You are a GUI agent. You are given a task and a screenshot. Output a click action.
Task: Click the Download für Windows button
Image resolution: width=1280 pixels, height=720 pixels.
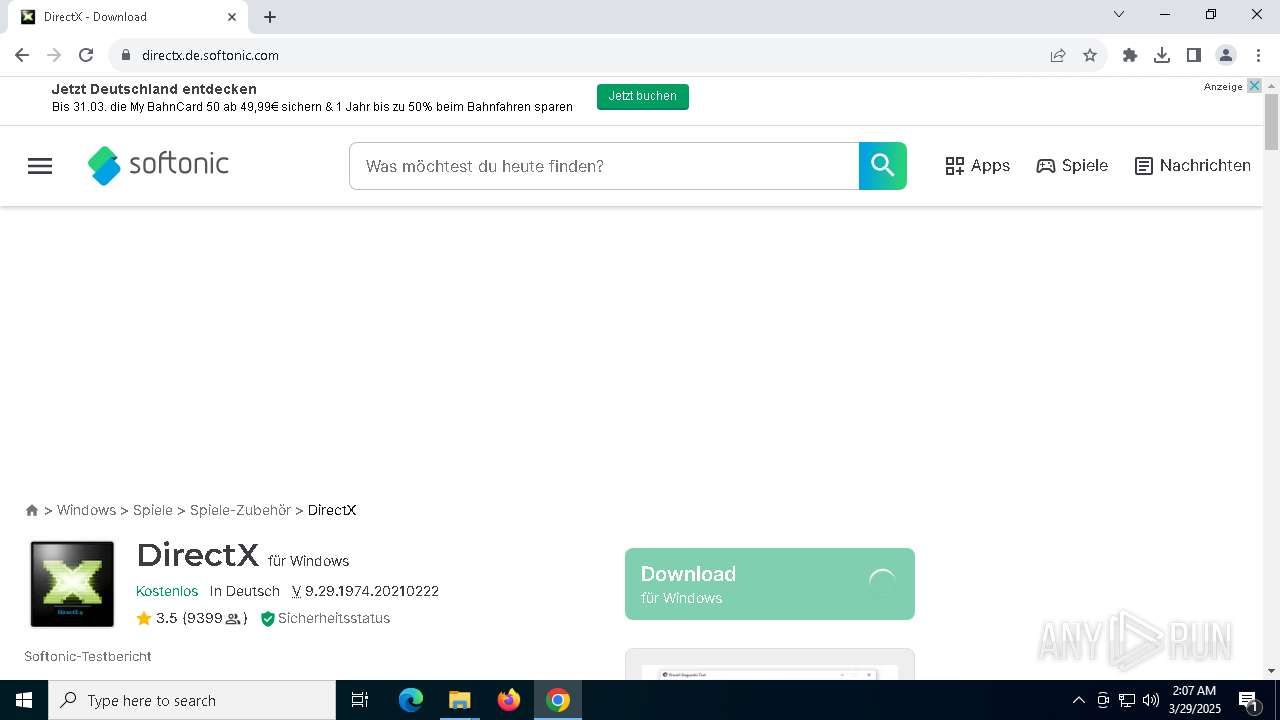[x=770, y=584]
